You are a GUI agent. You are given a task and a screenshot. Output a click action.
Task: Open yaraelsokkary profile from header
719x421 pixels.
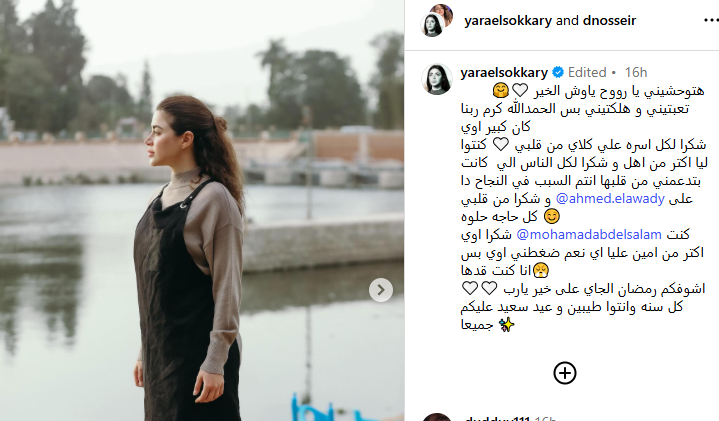[x=508, y=21]
